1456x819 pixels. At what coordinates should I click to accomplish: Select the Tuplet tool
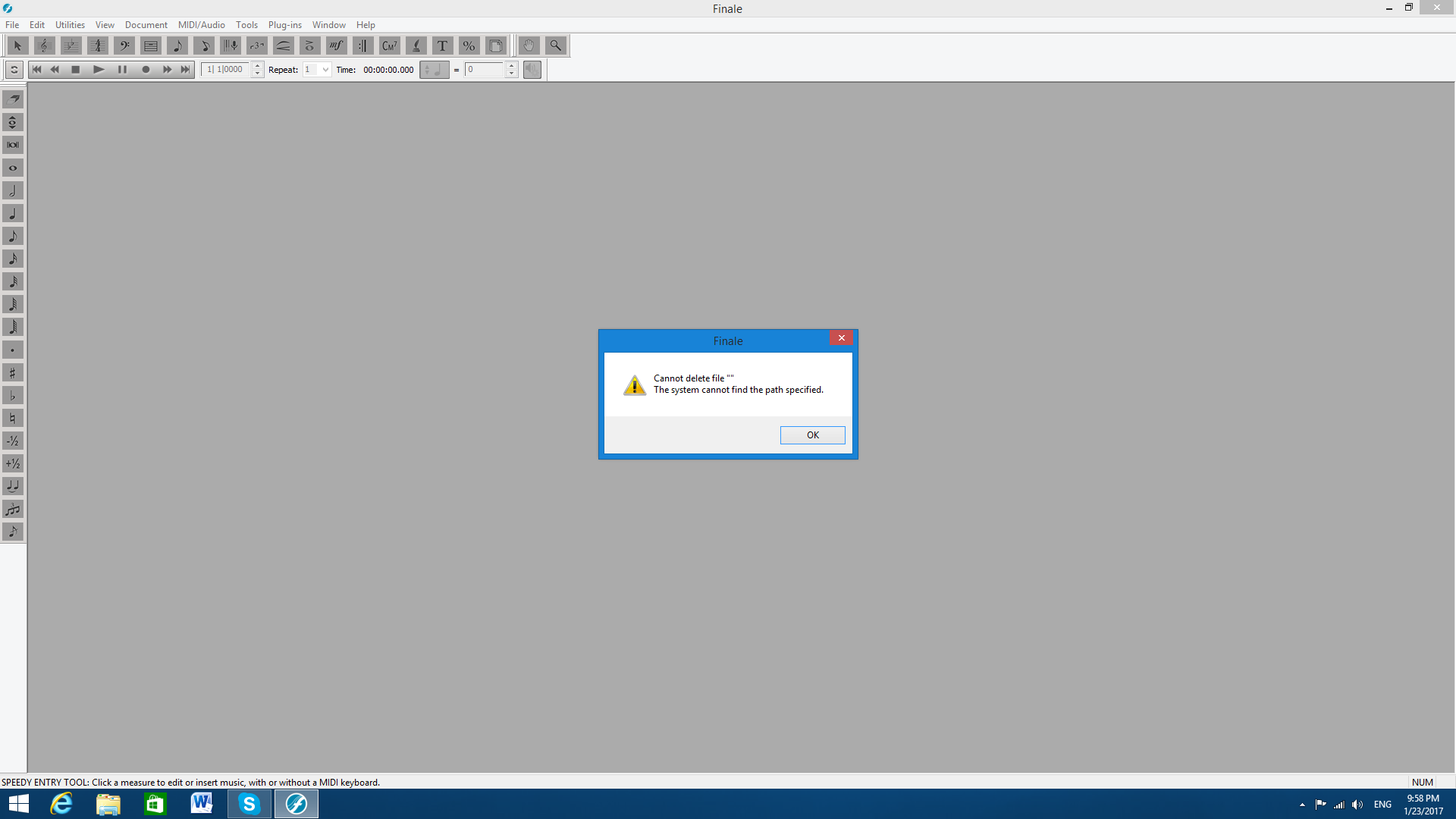click(x=256, y=45)
